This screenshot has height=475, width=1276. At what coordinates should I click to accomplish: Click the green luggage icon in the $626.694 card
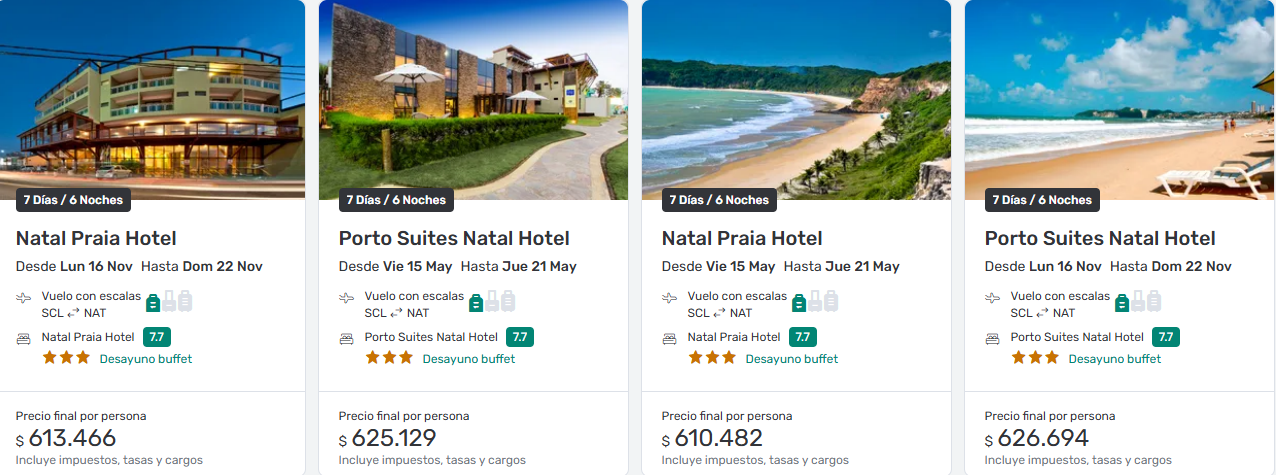coord(1123,302)
